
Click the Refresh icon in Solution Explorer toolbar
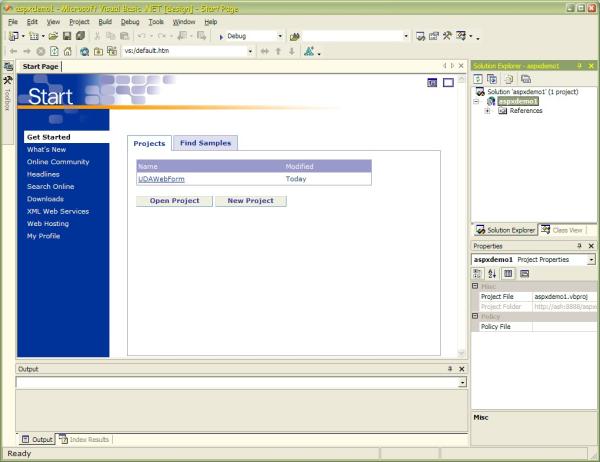pos(478,79)
